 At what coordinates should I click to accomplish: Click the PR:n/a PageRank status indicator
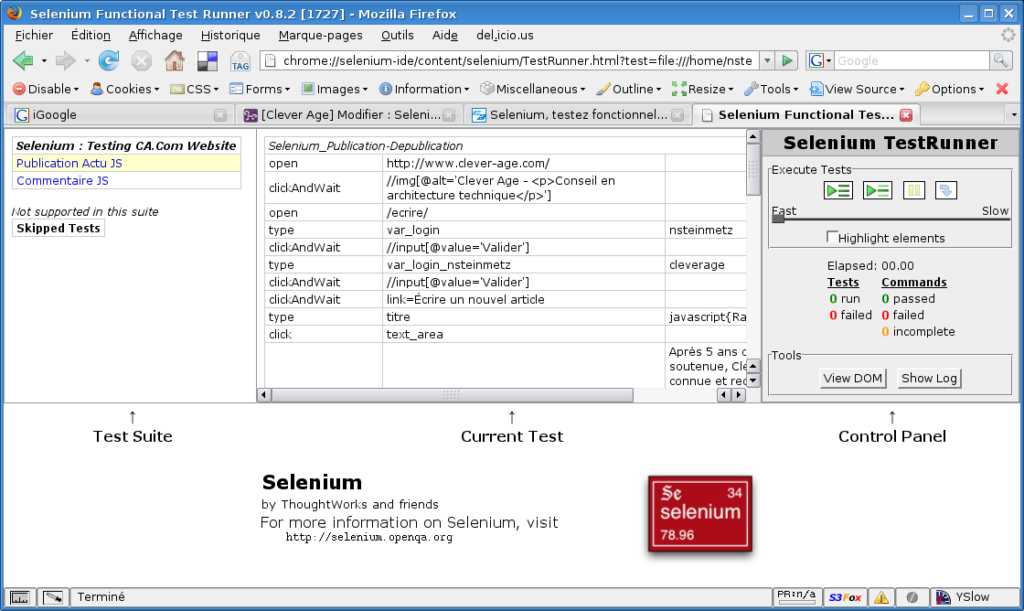point(796,595)
